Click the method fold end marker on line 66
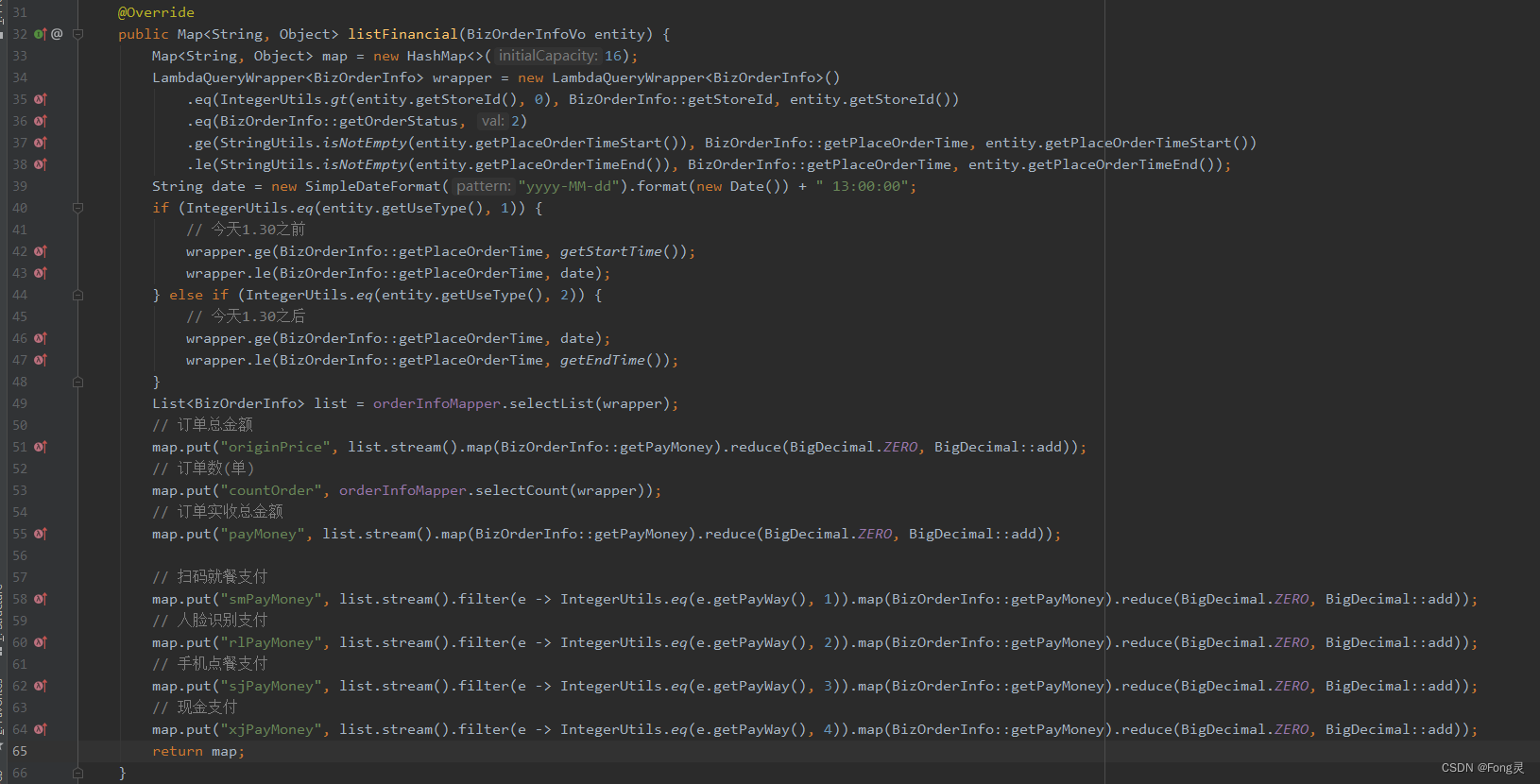1540x784 pixels. click(78, 773)
